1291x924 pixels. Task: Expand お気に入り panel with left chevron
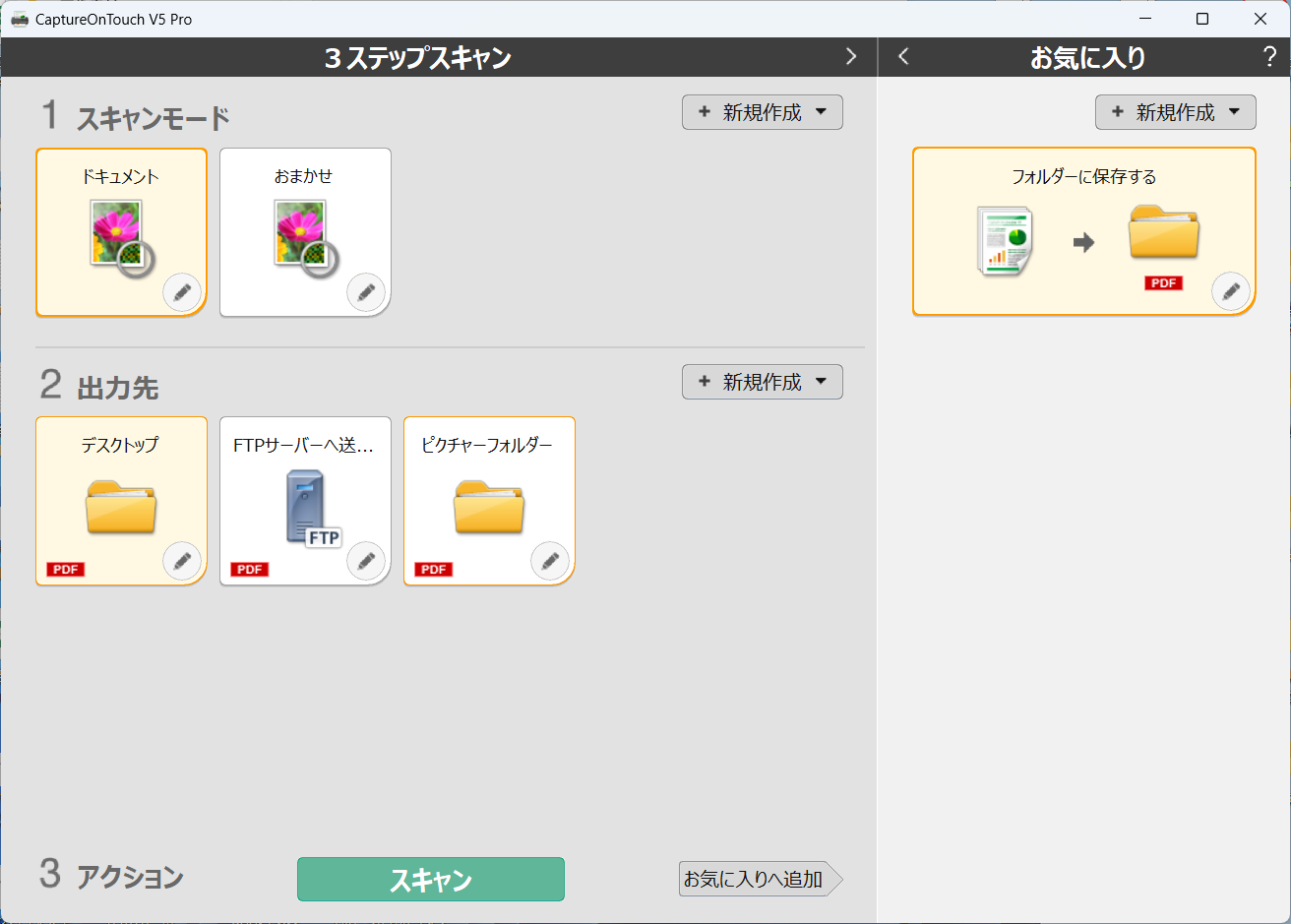coord(903,57)
